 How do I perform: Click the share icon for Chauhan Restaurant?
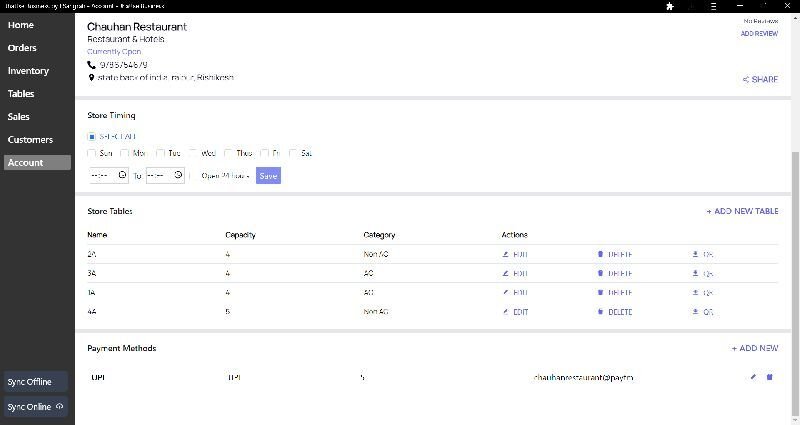tap(746, 80)
